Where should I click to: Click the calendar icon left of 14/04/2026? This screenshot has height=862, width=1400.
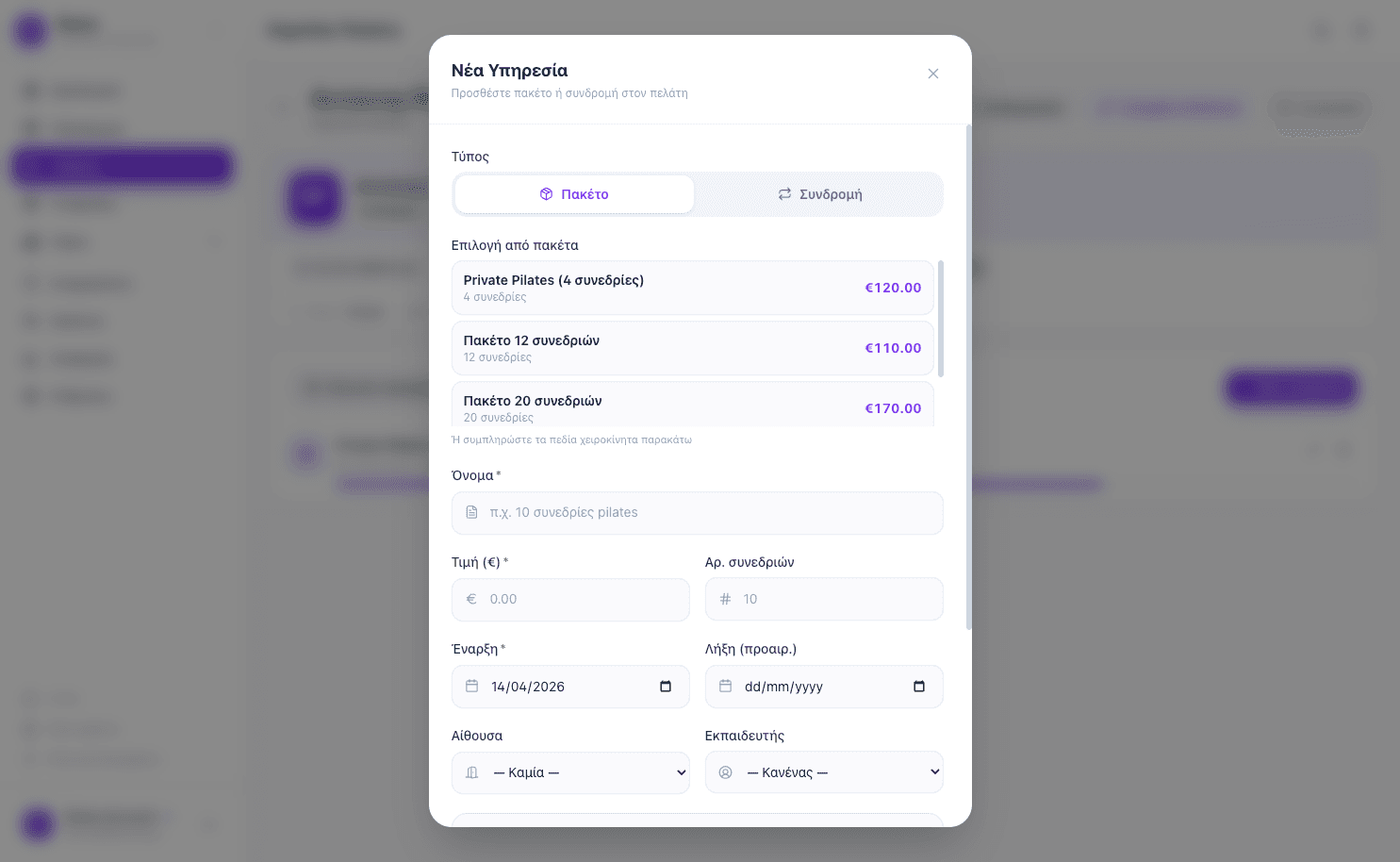pos(472,687)
